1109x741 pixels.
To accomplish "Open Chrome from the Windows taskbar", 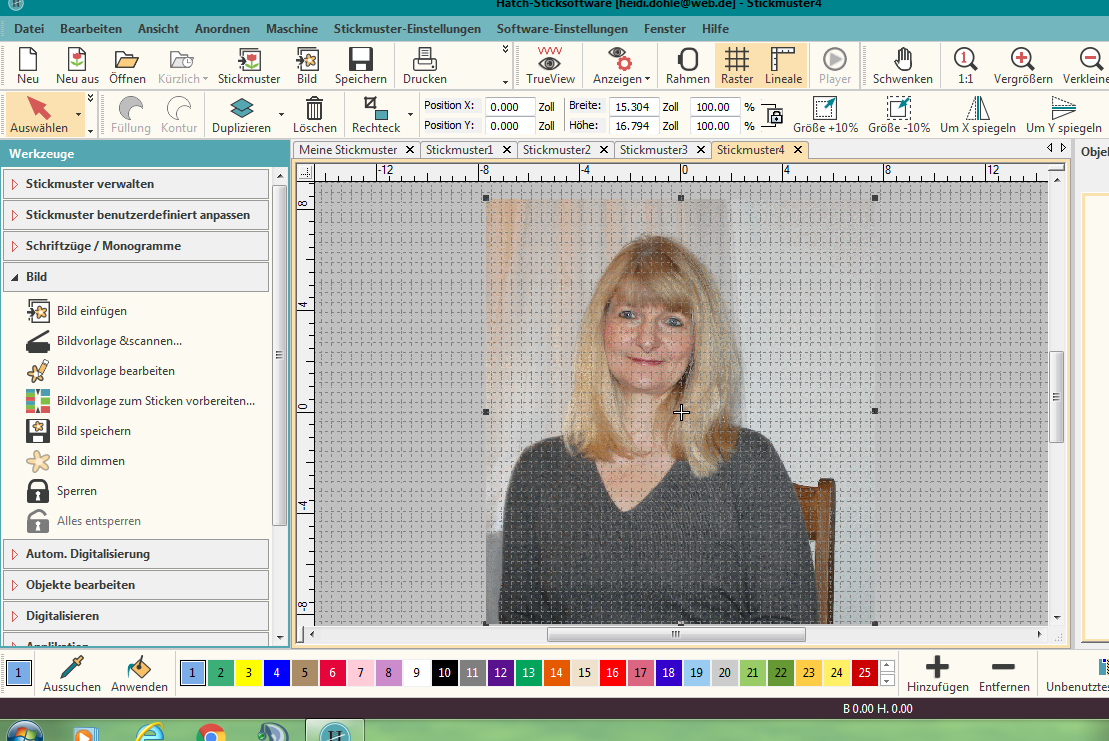I will pyautogui.click(x=211, y=732).
